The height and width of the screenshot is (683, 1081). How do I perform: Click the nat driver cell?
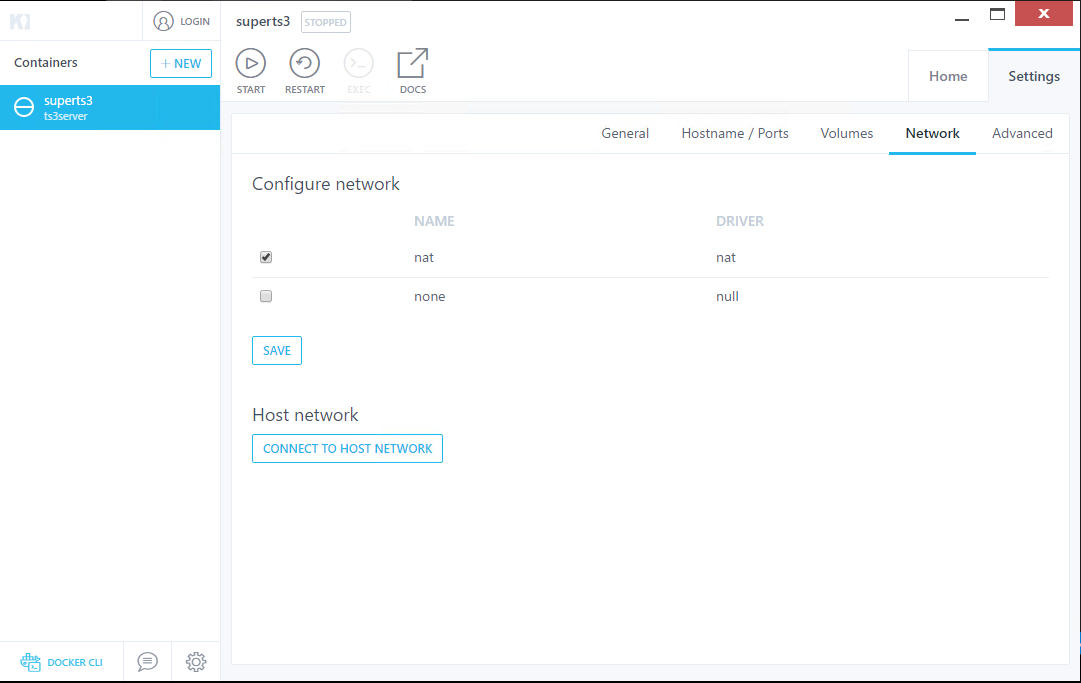(726, 258)
